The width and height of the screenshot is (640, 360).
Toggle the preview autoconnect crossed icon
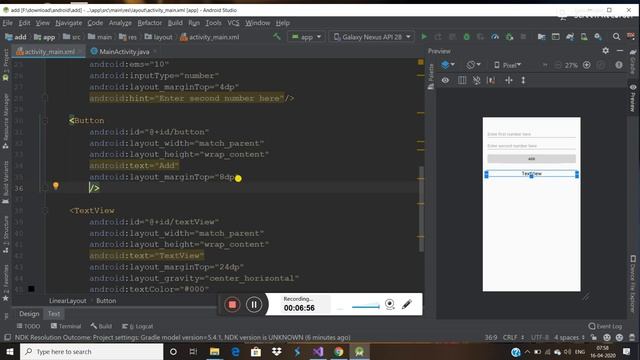pos(476,80)
